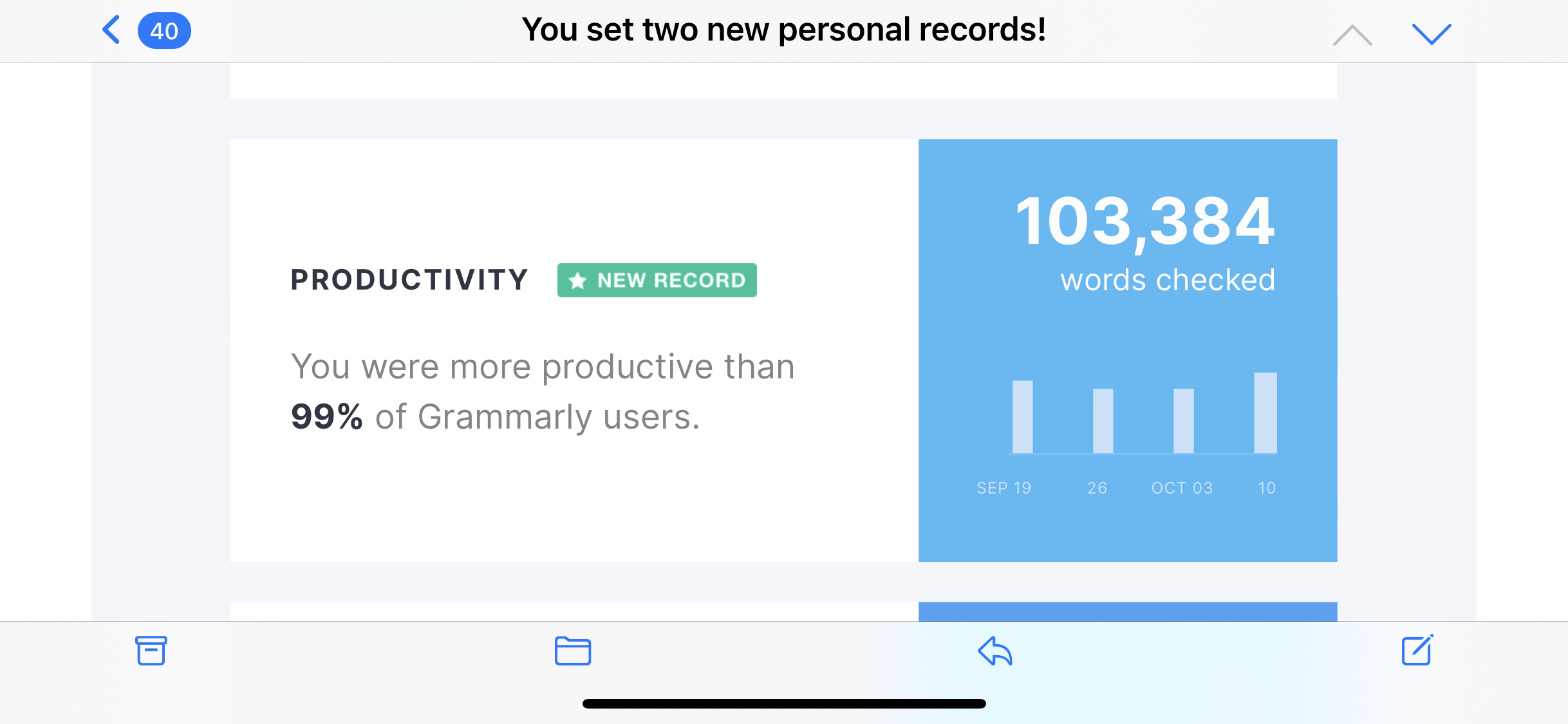
Task: Archive this email using the archive box icon
Action: (x=151, y=651)
